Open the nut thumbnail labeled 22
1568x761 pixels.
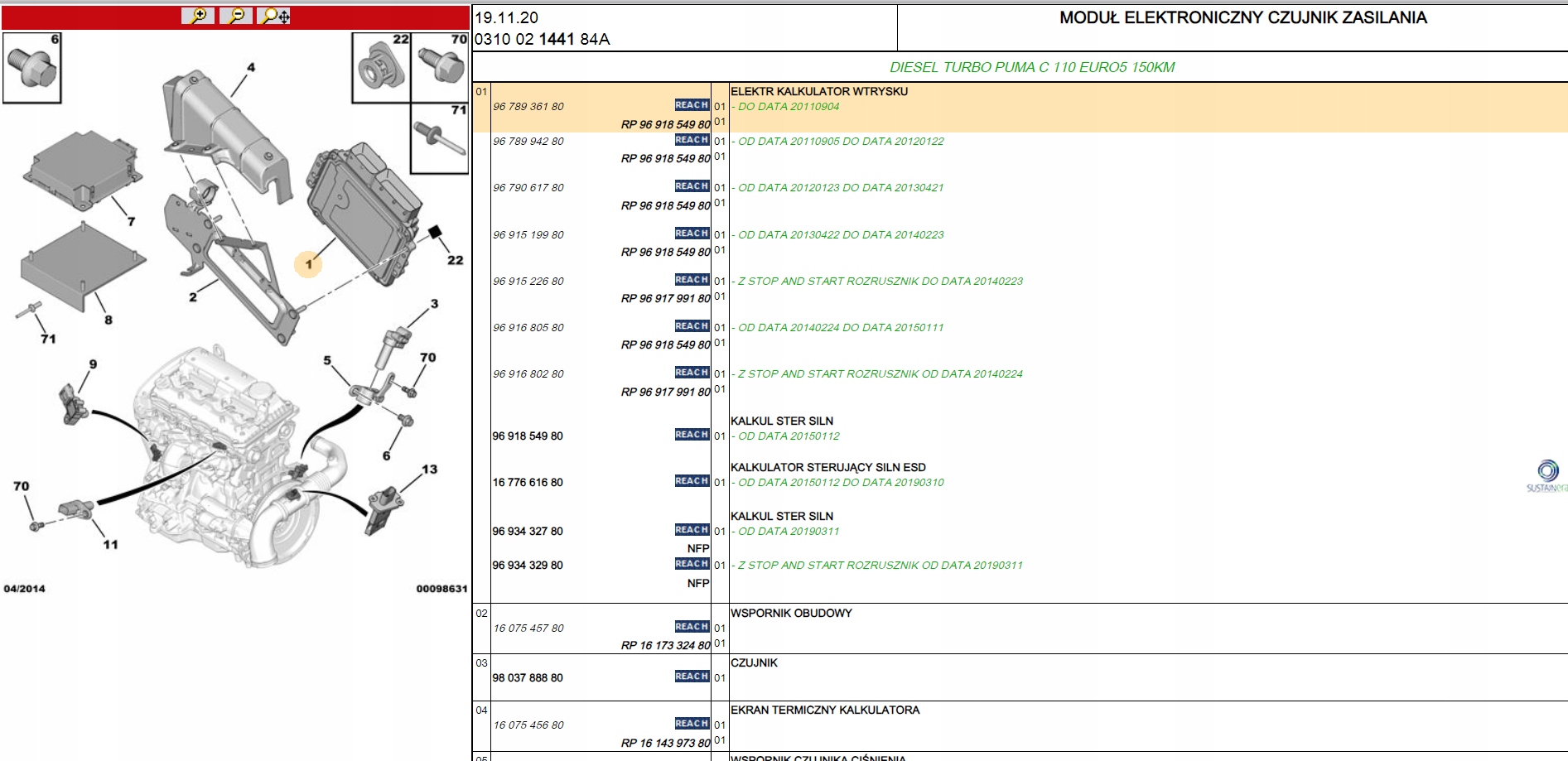coord(381,68)
